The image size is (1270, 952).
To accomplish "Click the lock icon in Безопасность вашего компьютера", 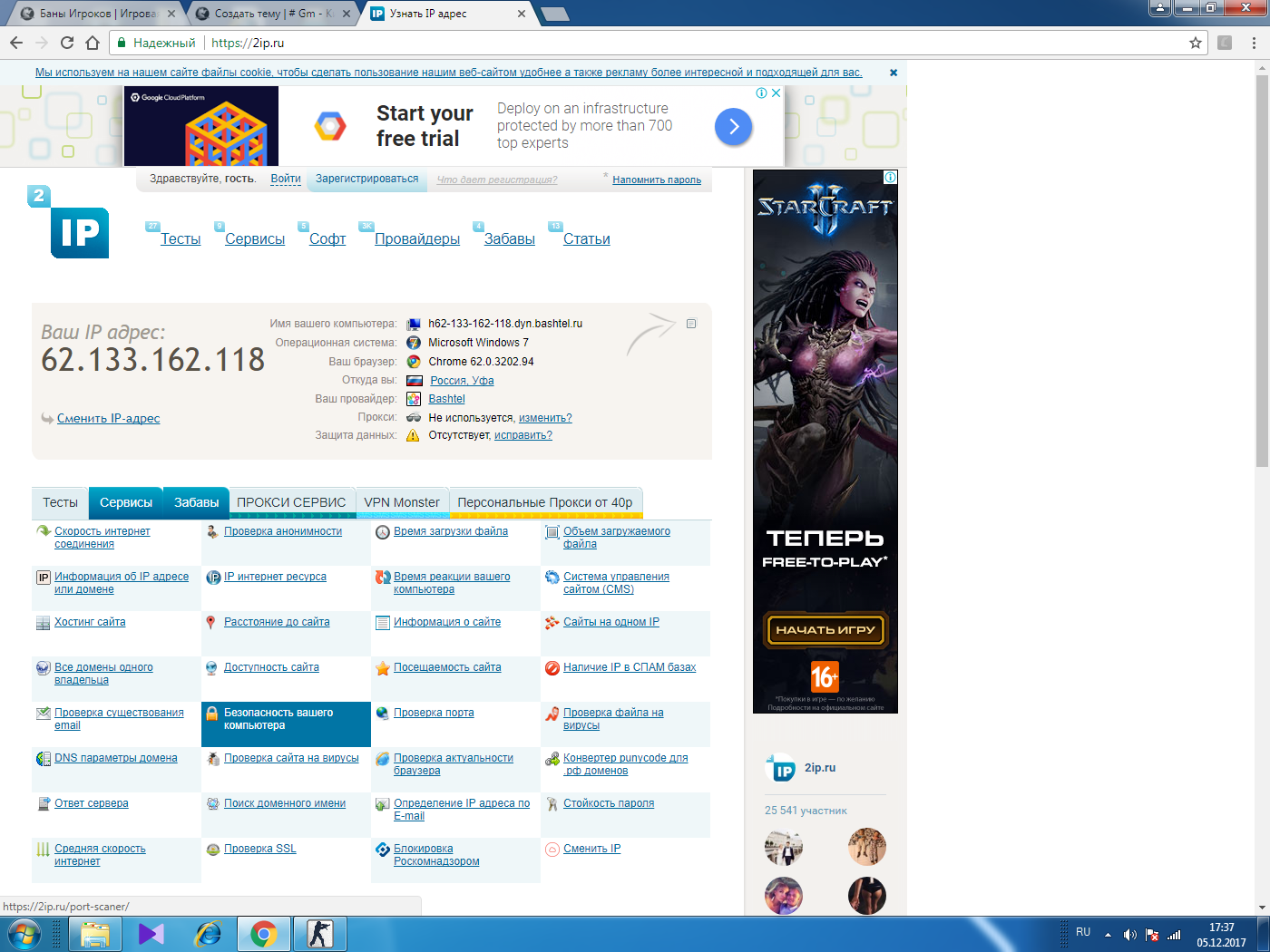I will click(x=211, y=714).
